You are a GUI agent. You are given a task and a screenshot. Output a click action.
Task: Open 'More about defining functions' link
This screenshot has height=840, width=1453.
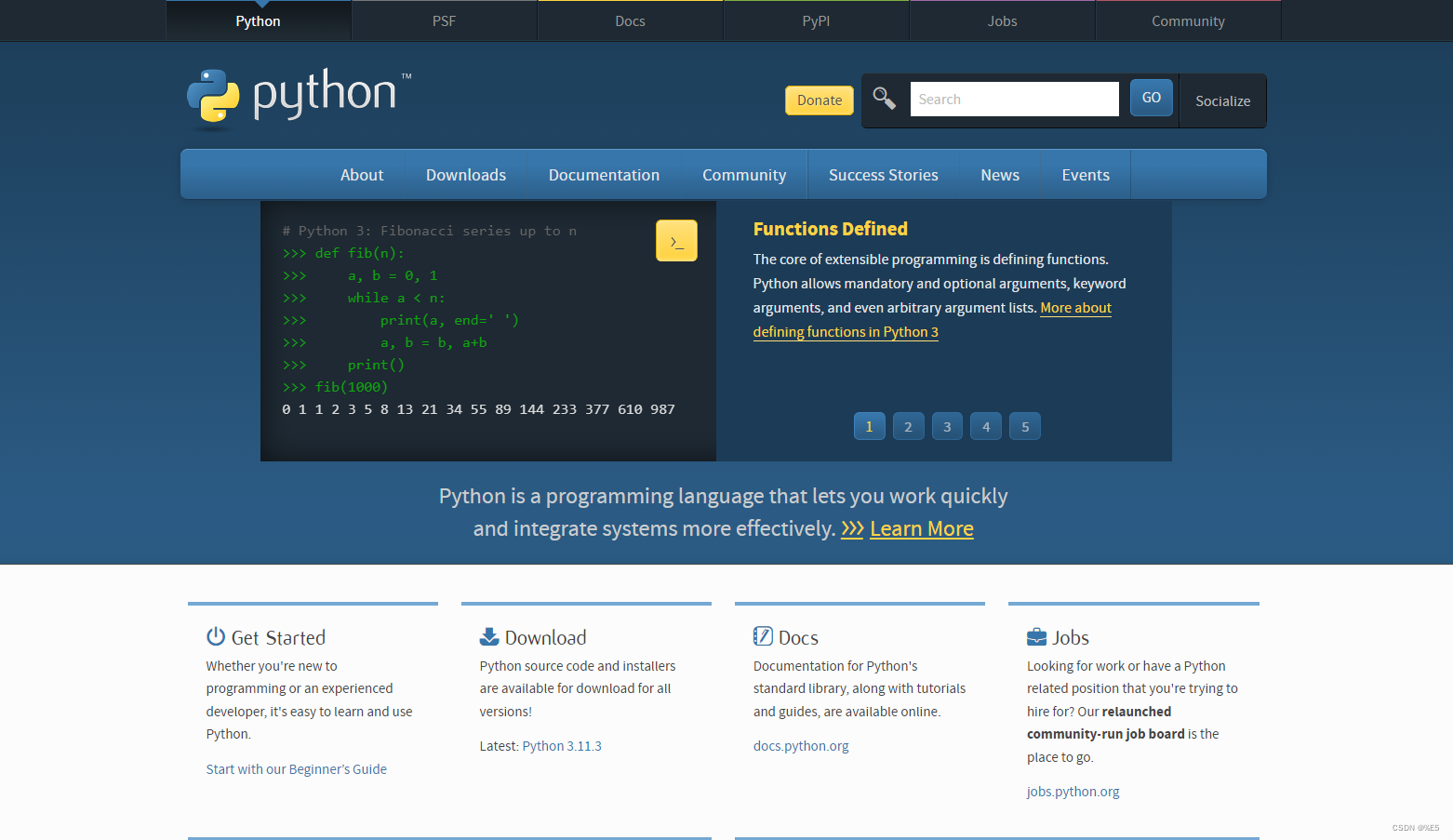(846, 331)
